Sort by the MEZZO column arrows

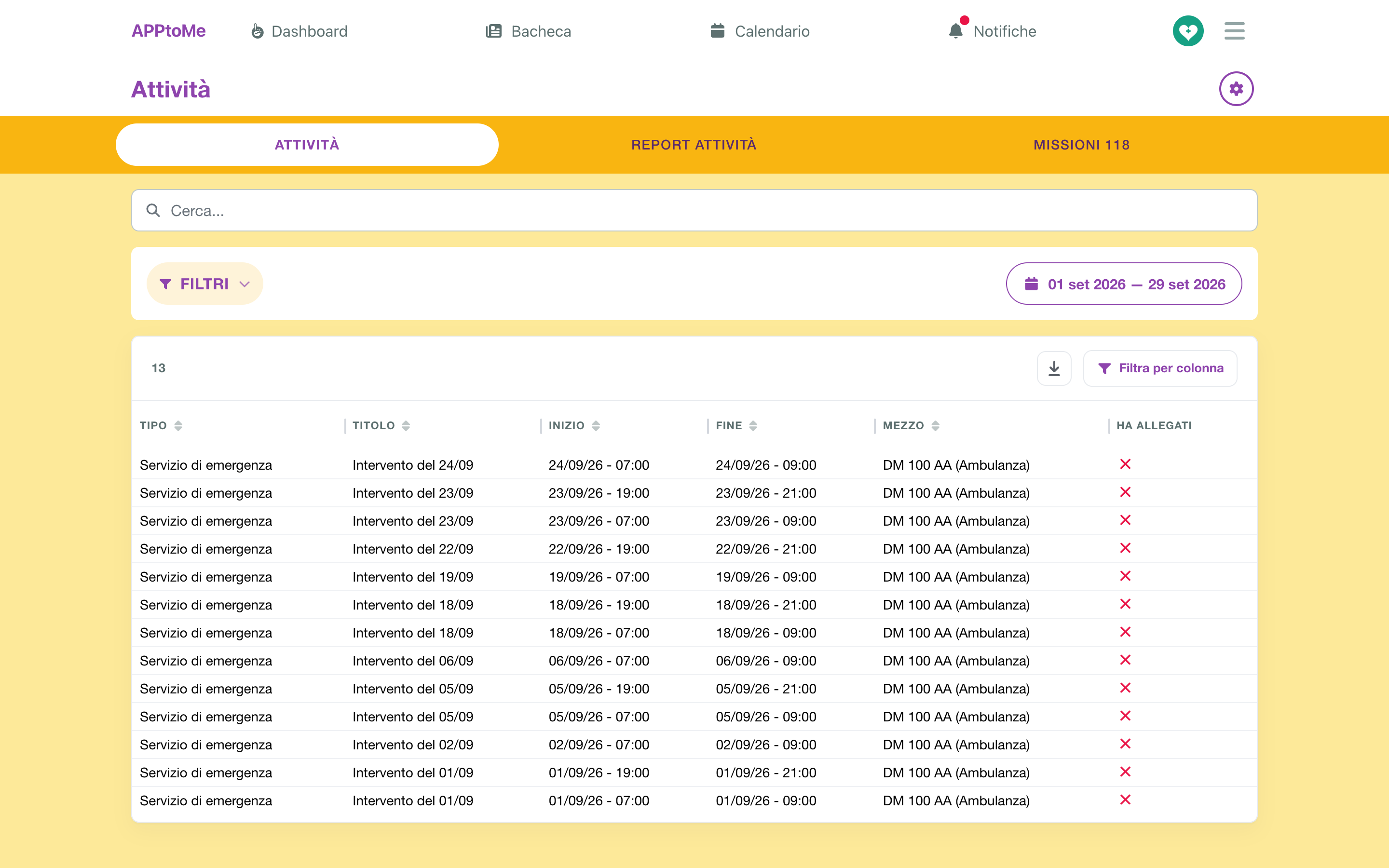pos(935,425)
